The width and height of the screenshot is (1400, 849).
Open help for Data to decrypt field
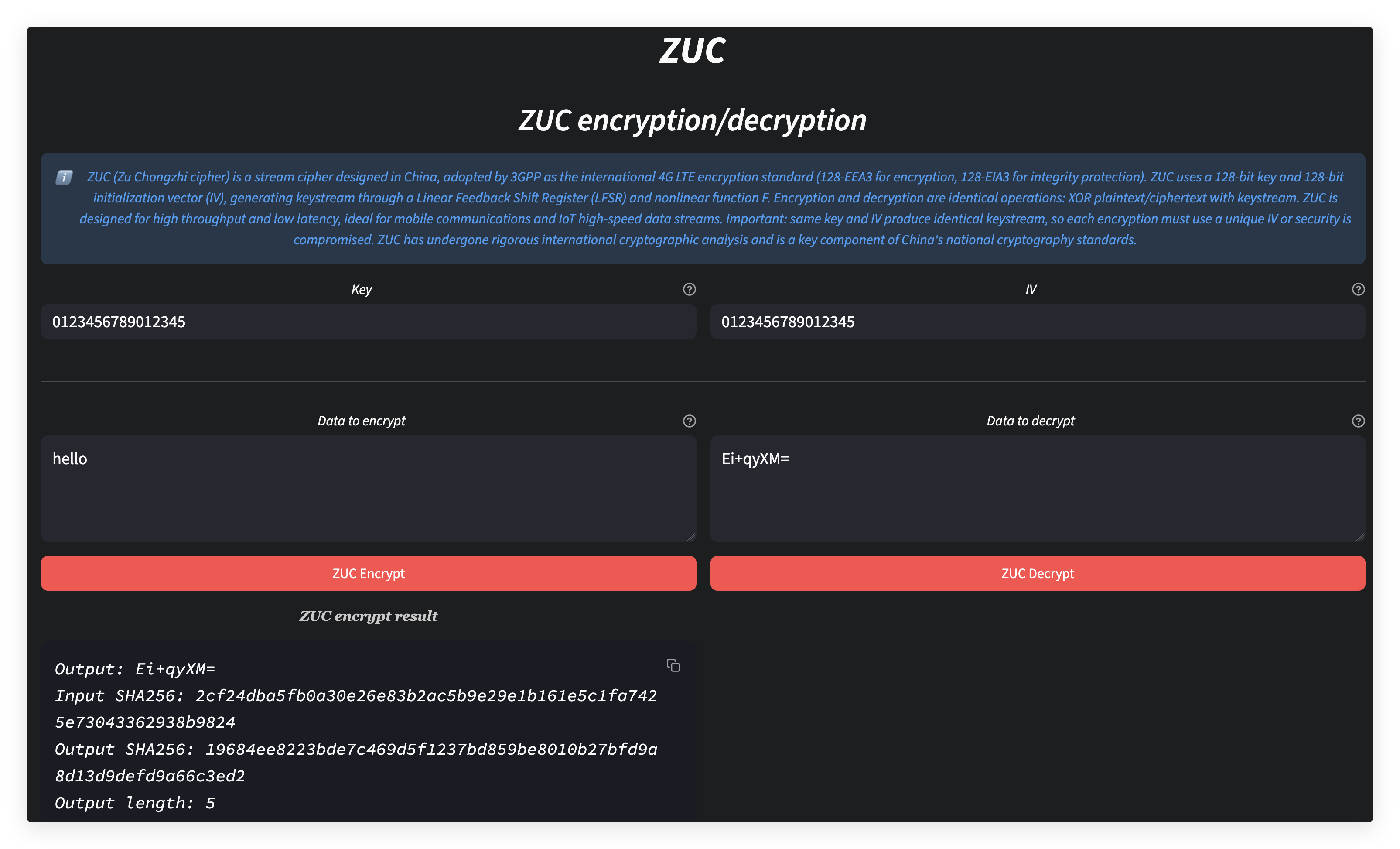(x=1358, y=421)
